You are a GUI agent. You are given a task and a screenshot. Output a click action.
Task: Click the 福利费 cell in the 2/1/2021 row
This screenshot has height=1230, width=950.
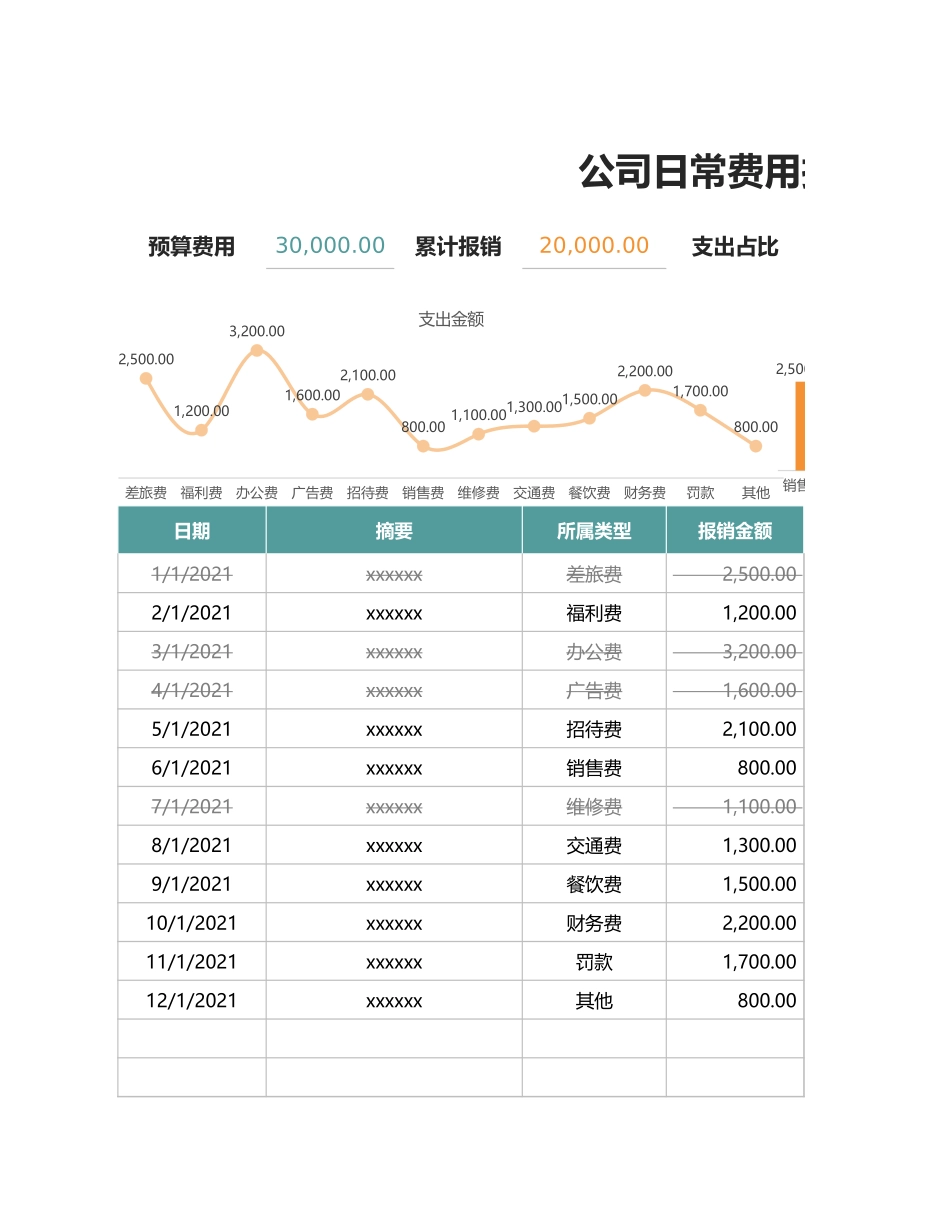point(593,612)
